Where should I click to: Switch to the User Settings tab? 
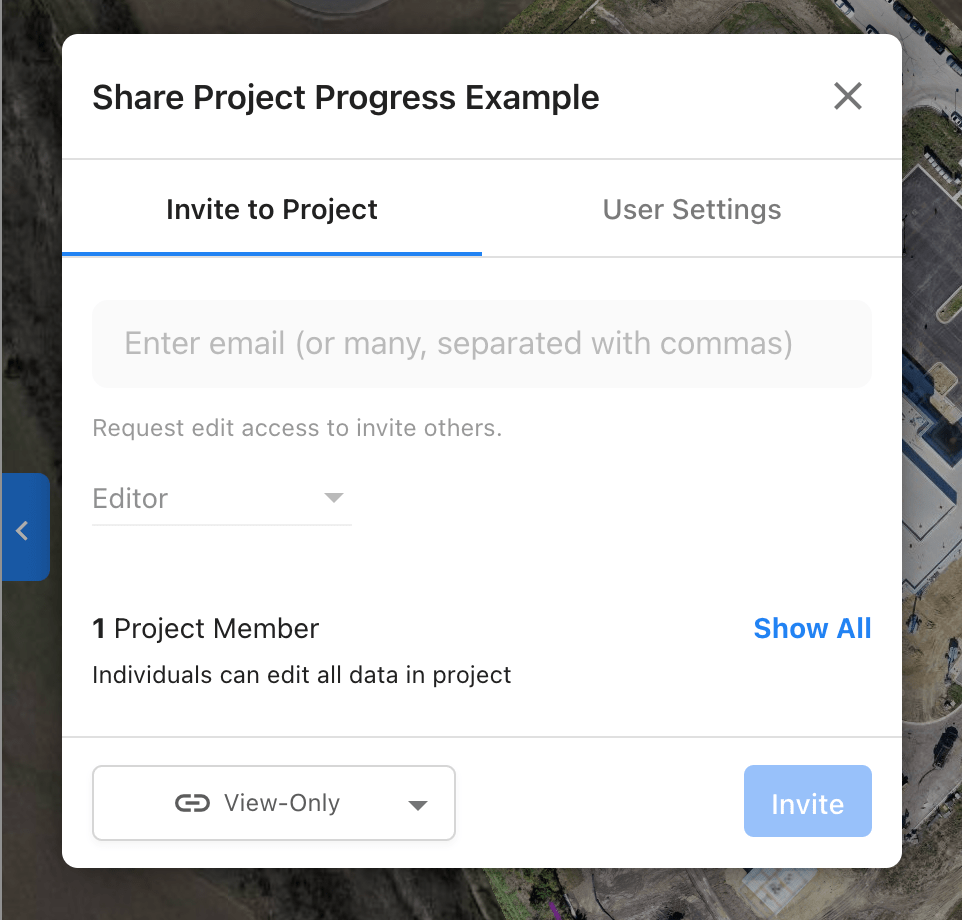click(692, 210)
